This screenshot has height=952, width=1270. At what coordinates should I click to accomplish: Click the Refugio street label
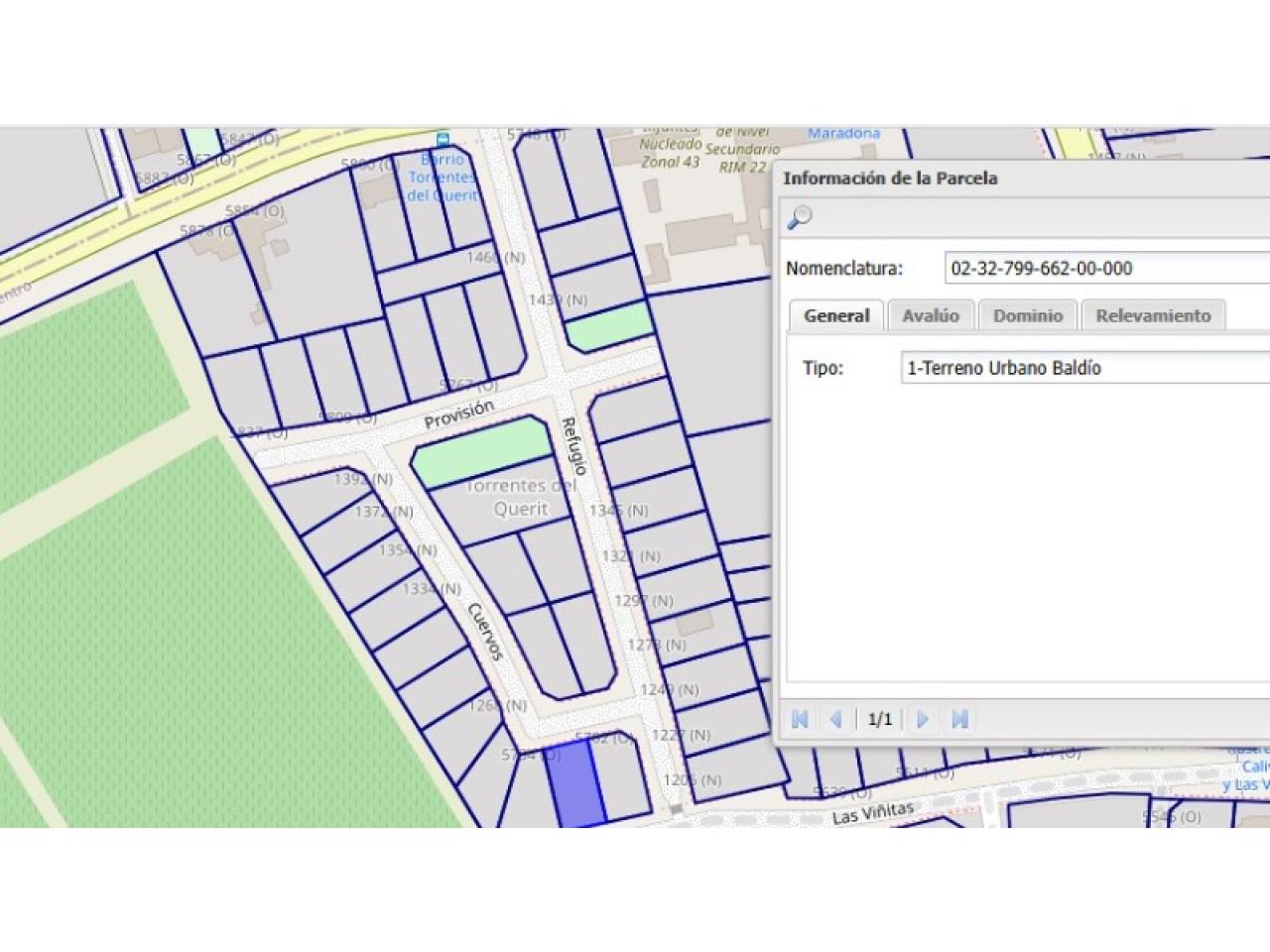pos(574,446)
